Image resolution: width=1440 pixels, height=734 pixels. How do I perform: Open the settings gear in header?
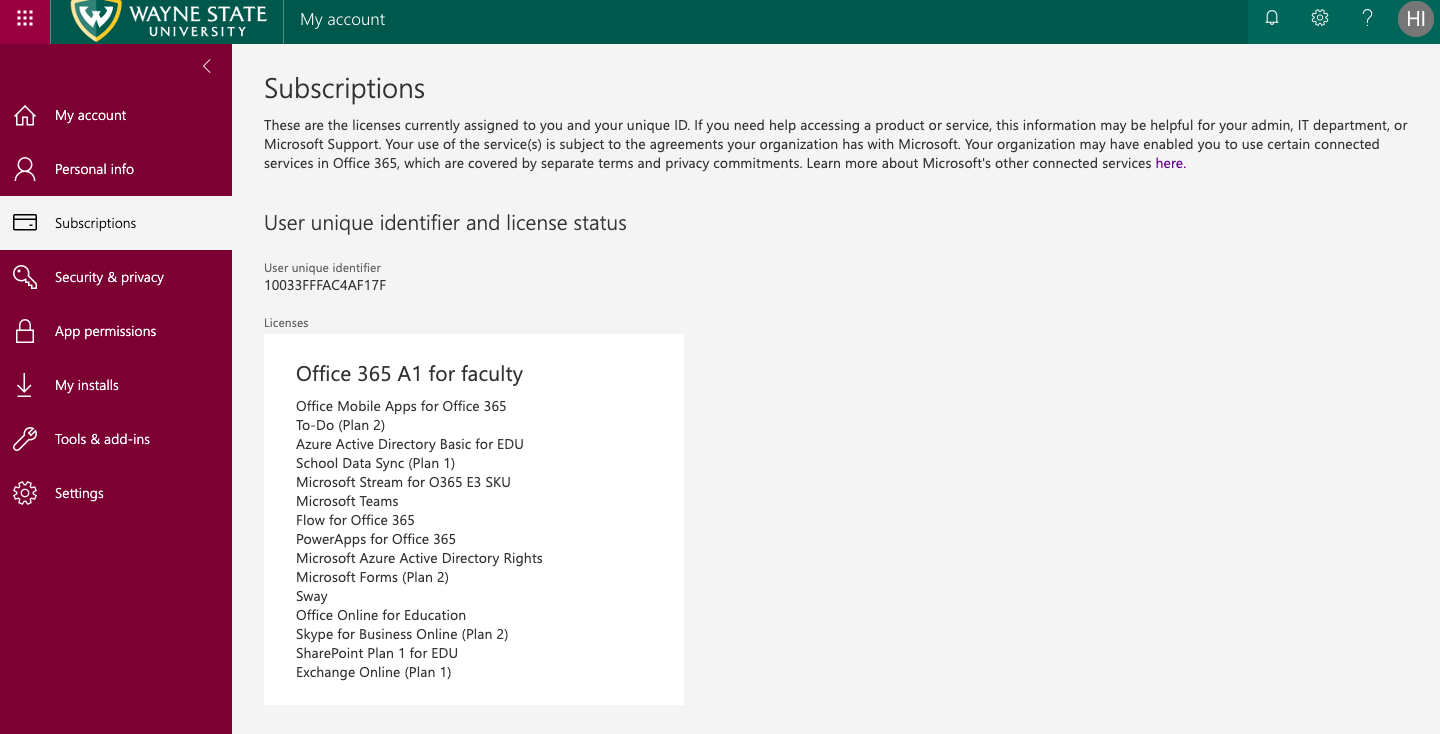pyautogui.click(x=1320, y=18)
